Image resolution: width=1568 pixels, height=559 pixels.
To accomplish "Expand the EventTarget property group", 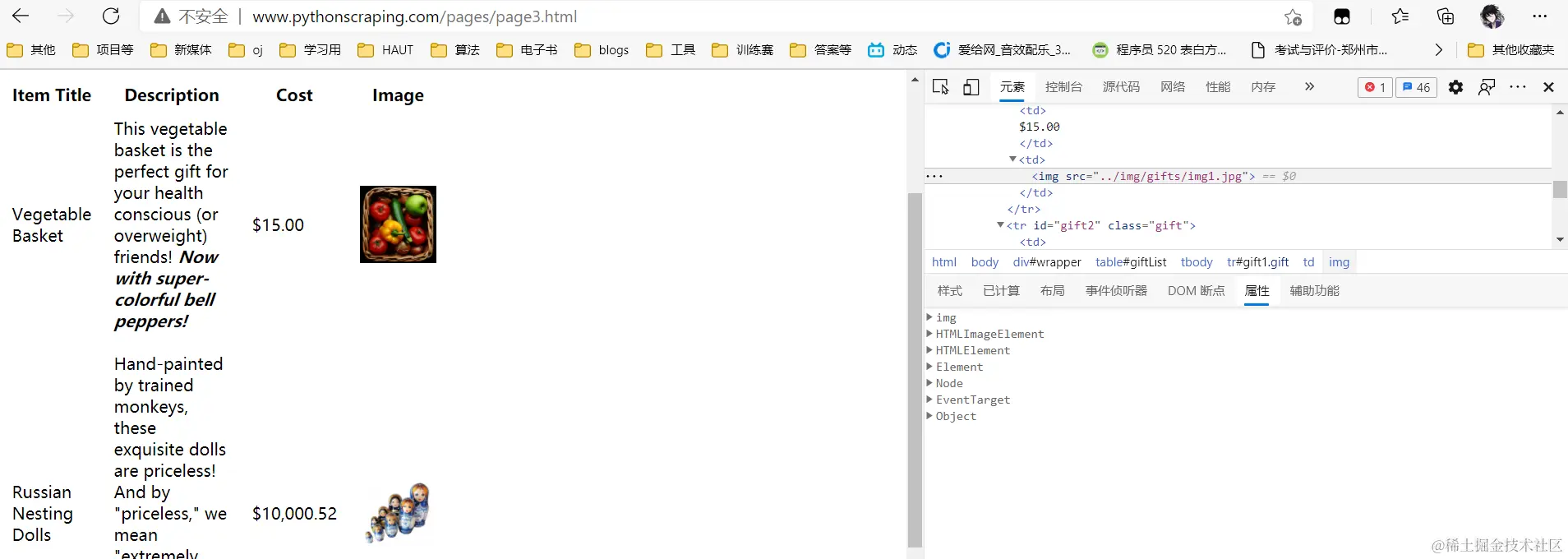I will click(x=929, y=400).
